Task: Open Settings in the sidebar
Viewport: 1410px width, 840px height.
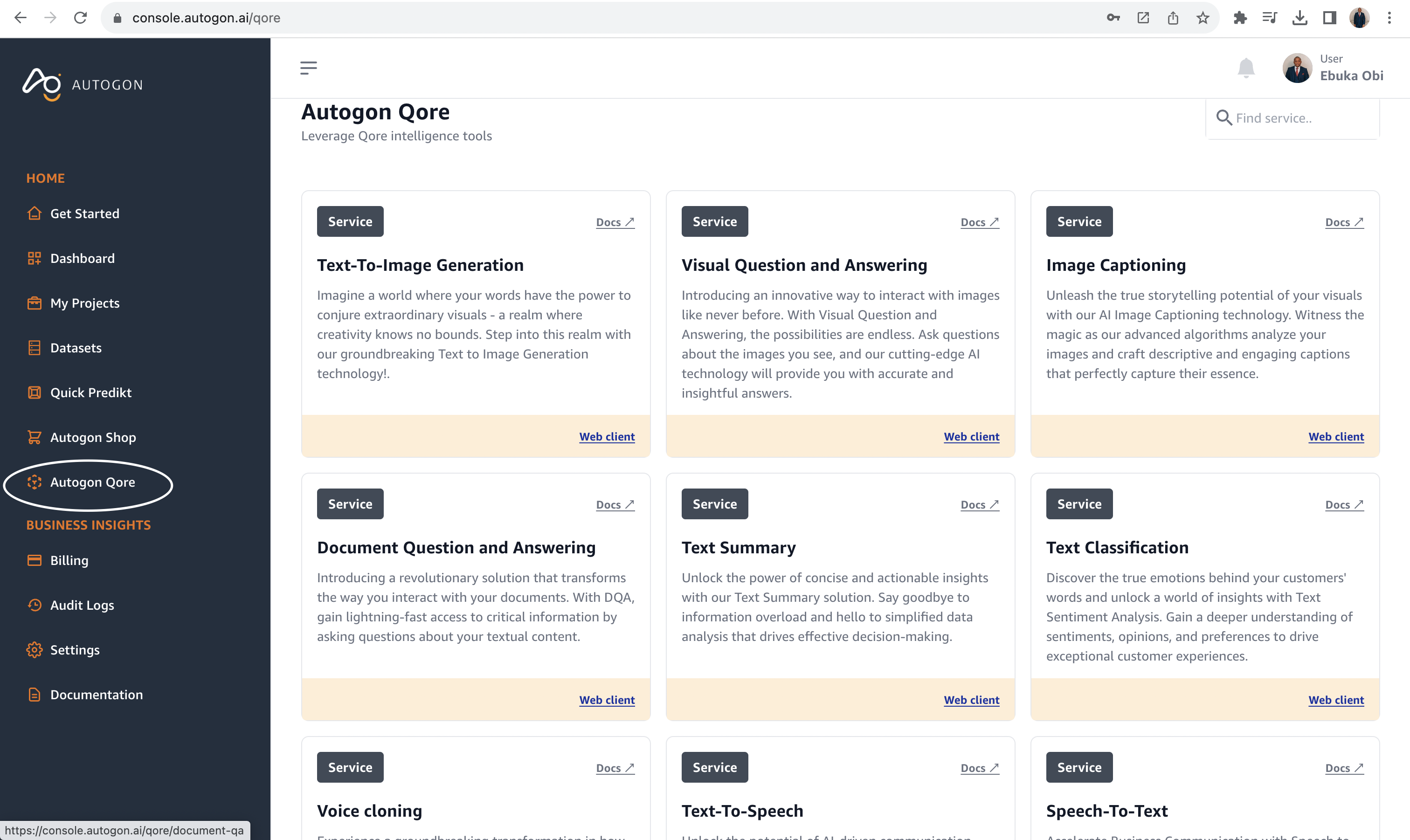Action: coord(75,650)
